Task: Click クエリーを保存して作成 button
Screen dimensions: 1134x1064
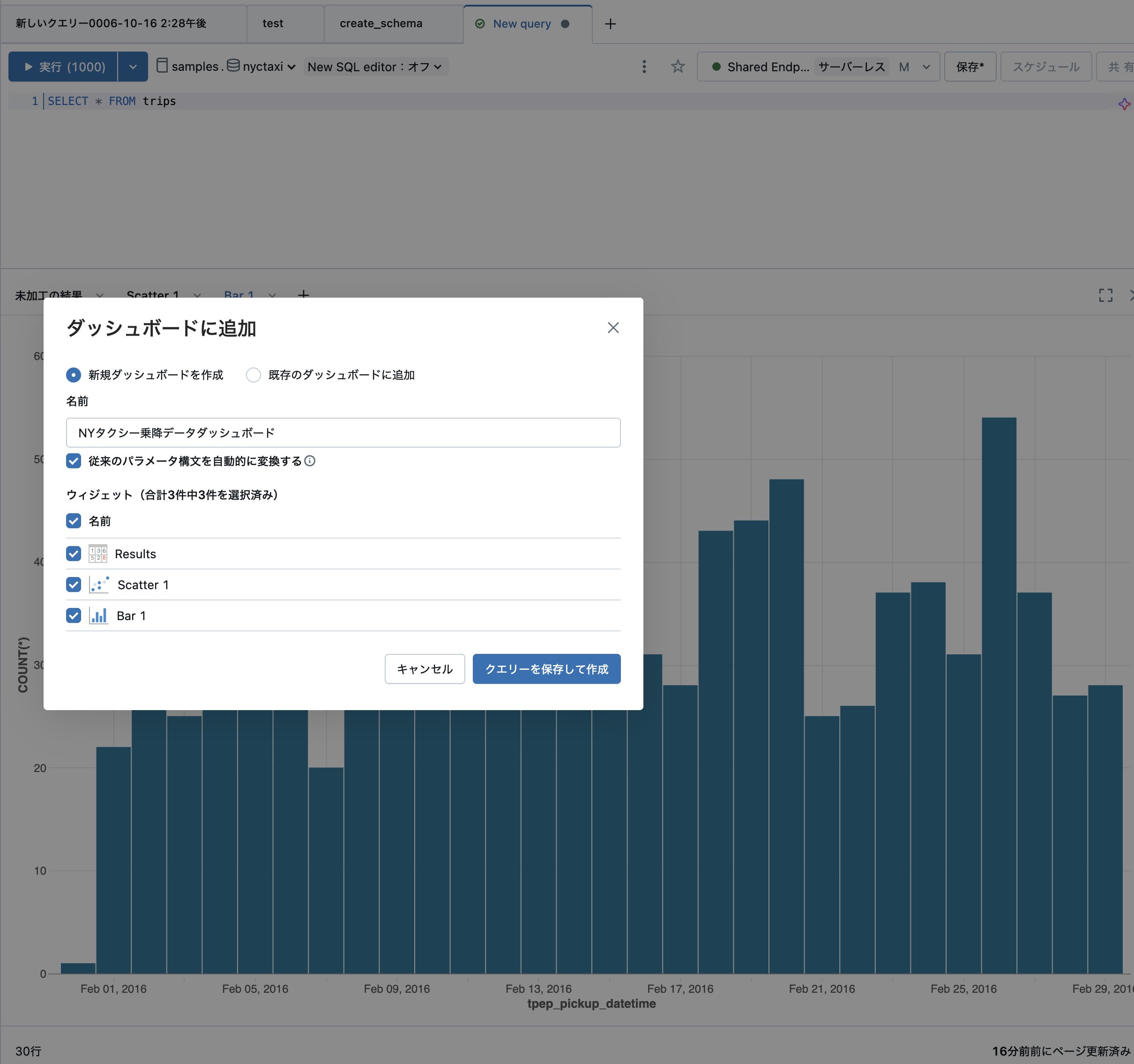Action: [546, 669]
